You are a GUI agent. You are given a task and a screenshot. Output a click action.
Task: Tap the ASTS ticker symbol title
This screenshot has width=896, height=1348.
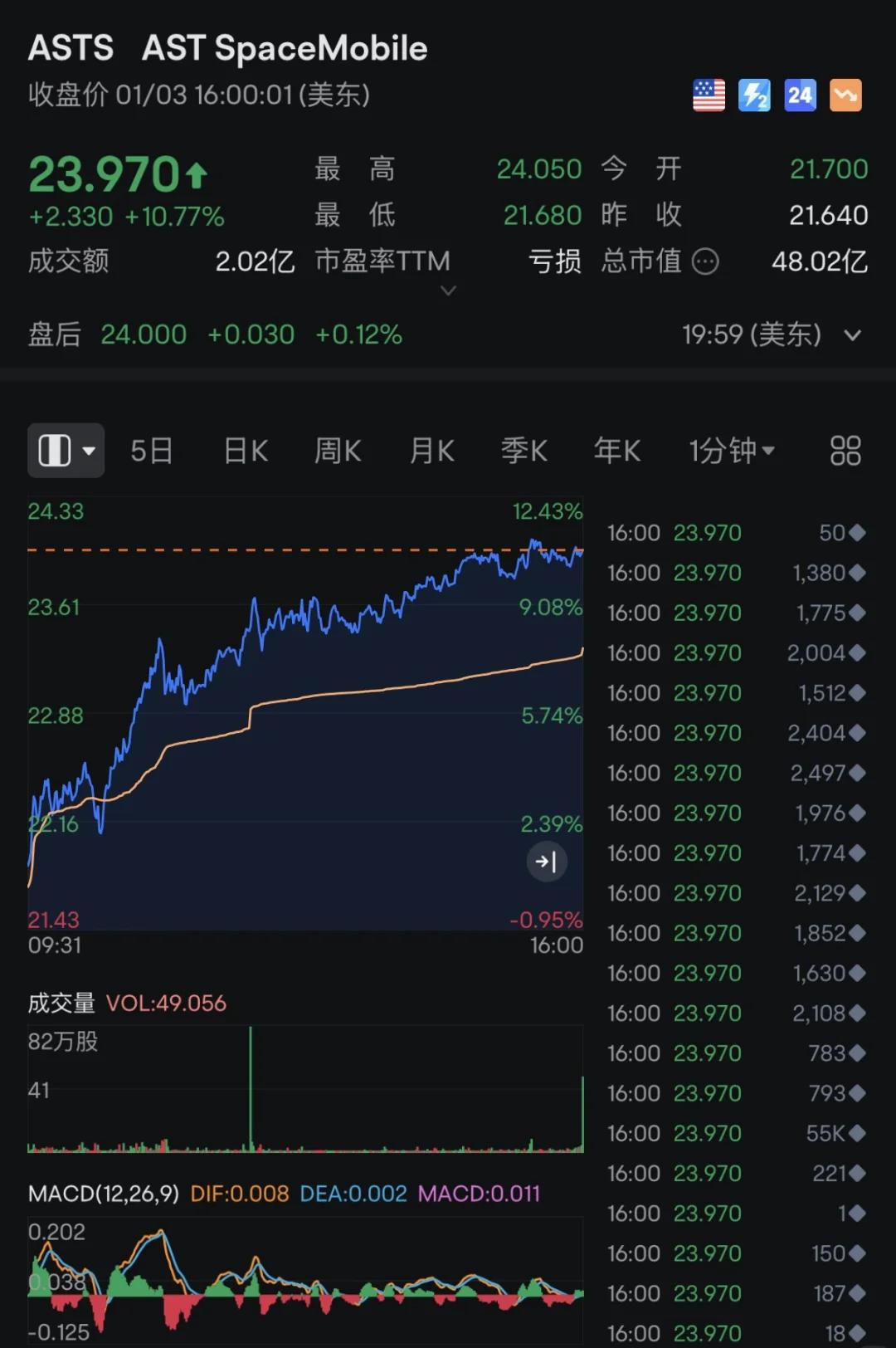(x=71, y=48)
